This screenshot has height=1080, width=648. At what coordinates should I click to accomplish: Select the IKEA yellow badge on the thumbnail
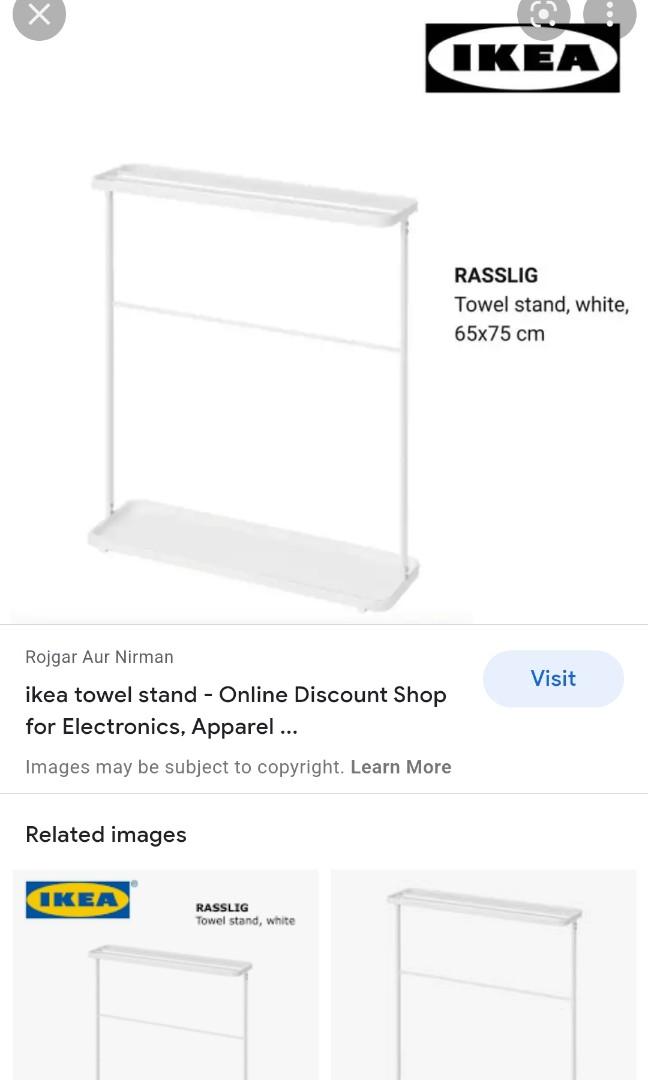pos(80,899)
